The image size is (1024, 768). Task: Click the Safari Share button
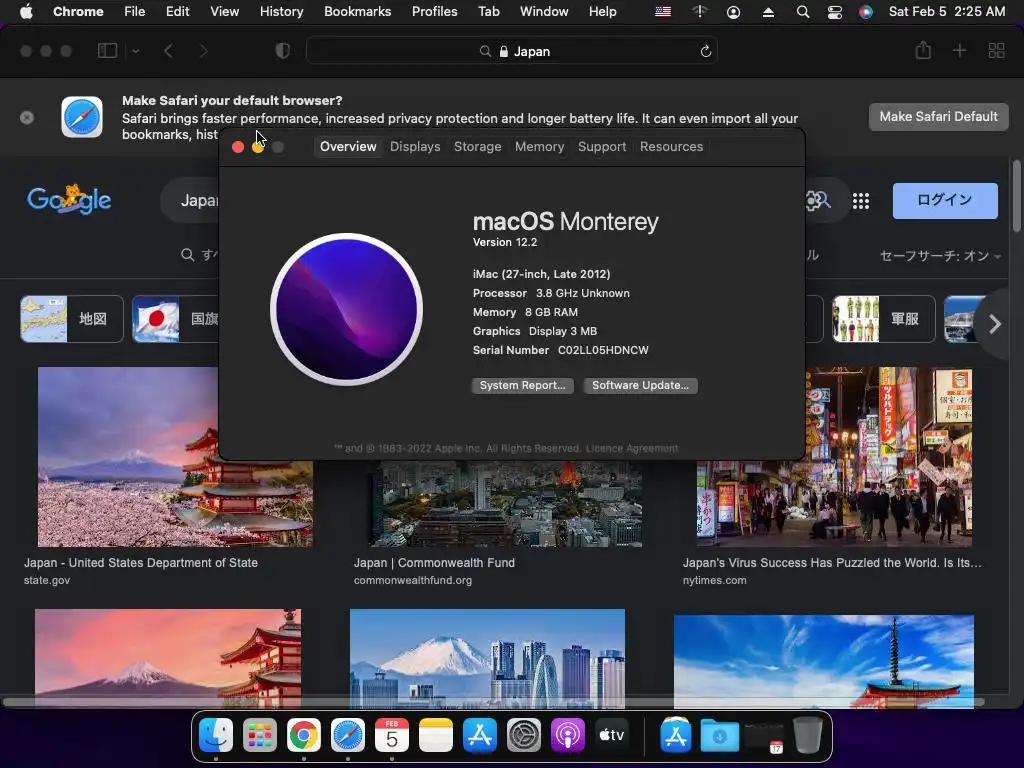923,50
